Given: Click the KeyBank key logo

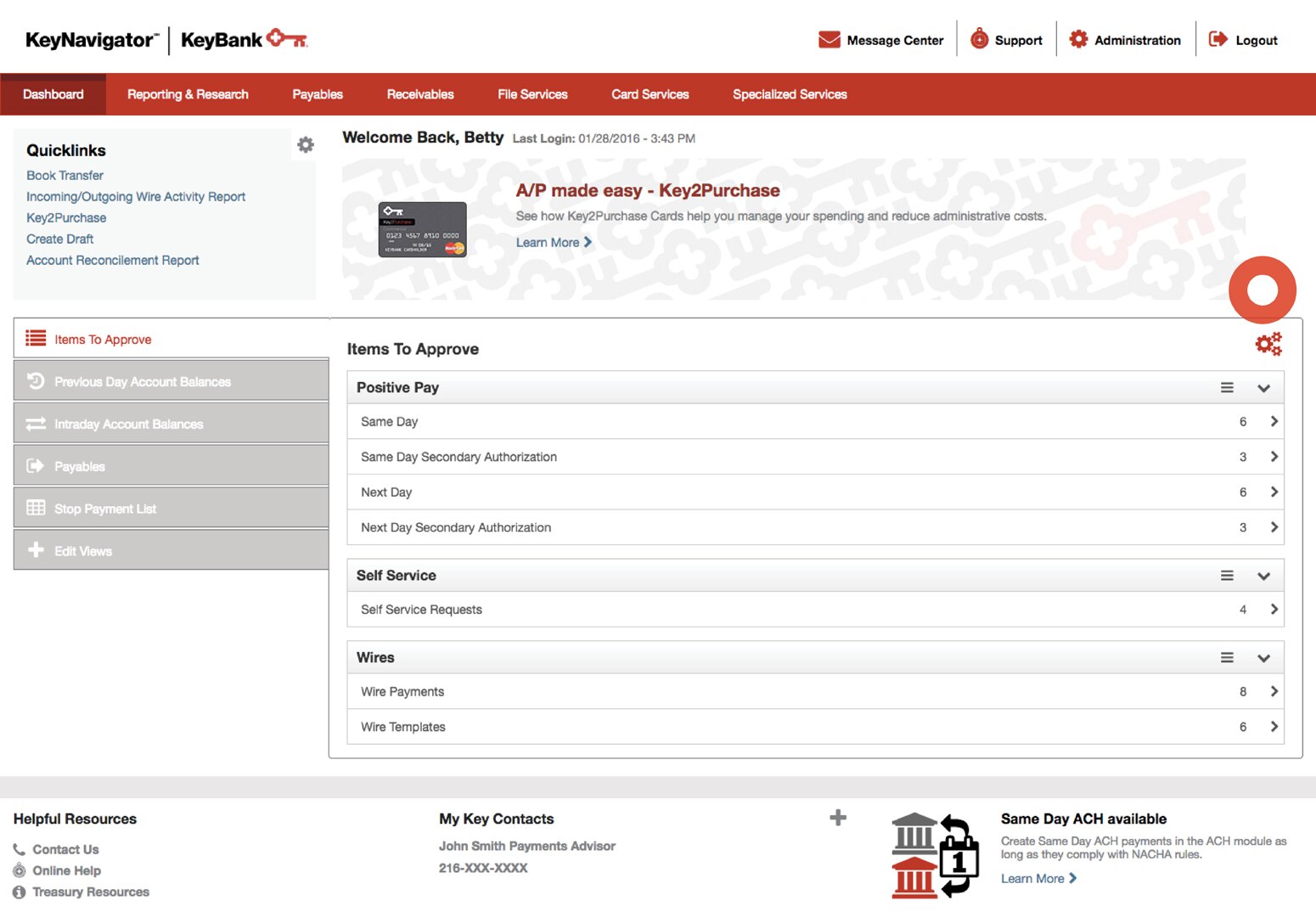Looking at the screenshot, I should click(287, 39).
